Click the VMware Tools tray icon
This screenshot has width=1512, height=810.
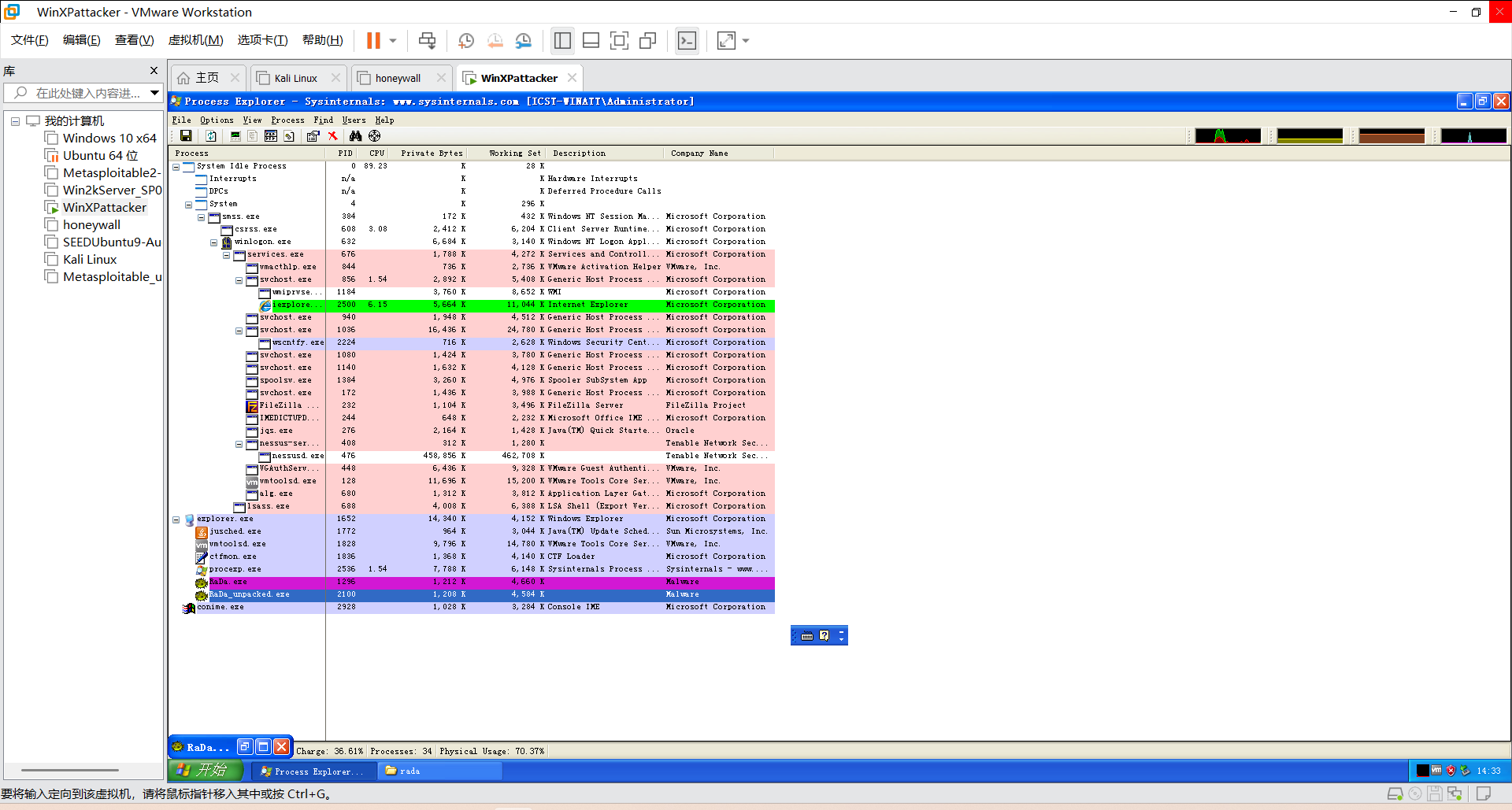tap(1436, 771)
